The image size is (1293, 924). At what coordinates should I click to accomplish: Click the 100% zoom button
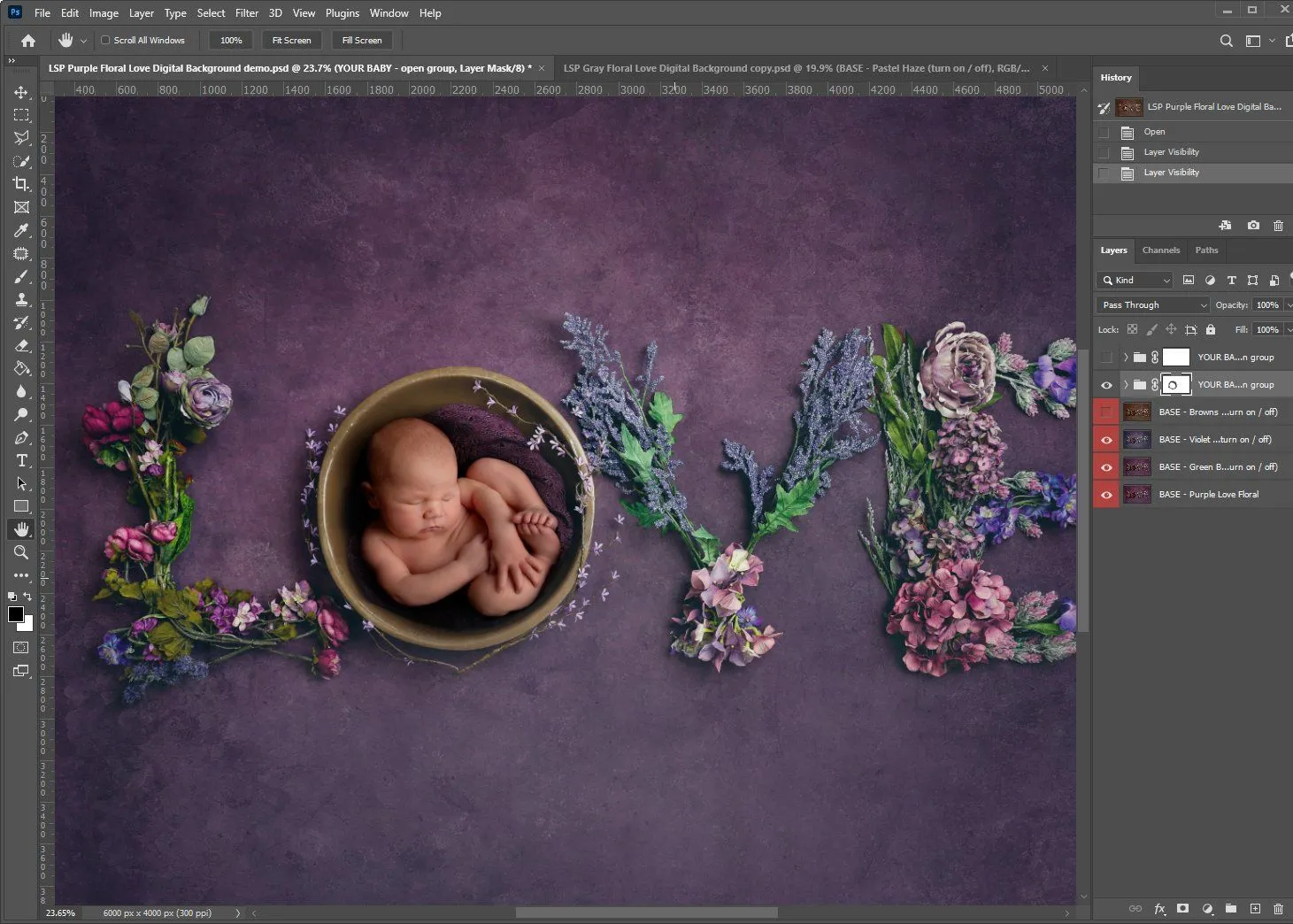pyautogui.click(x=231, y=41)
